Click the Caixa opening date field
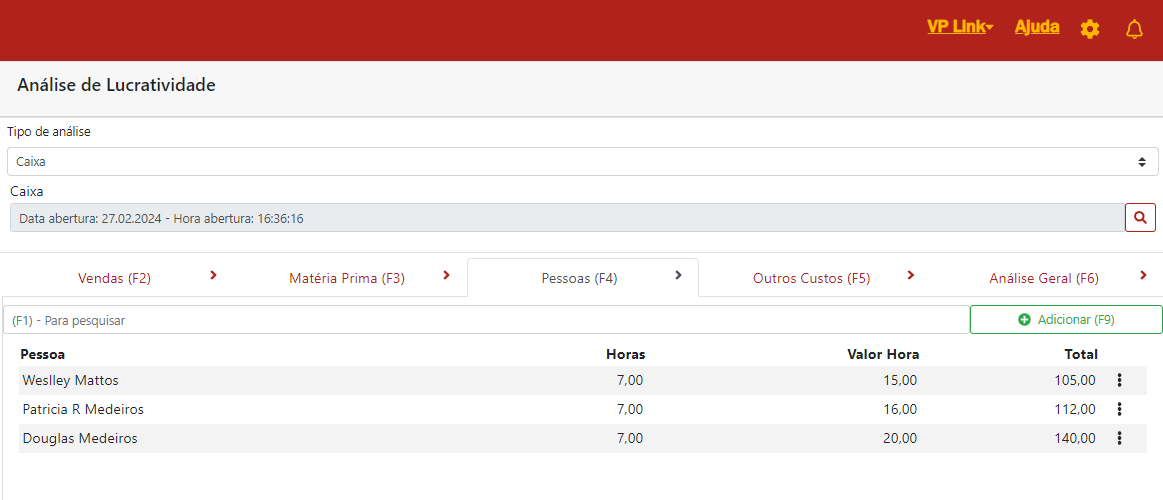The width and height of the screenshot is (1163, 500). pyautogui.click(x=567, y=218)
